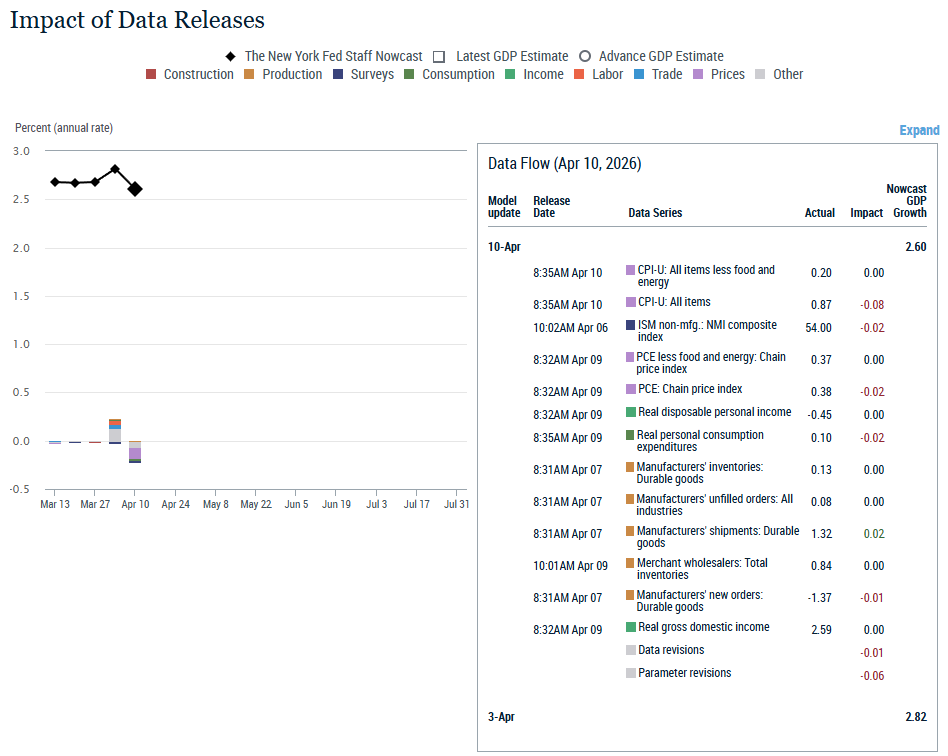Viewport: 948px width, 756px height.
Task: Expand the 3-Apr model update row
Action: [x=504, y=717]
